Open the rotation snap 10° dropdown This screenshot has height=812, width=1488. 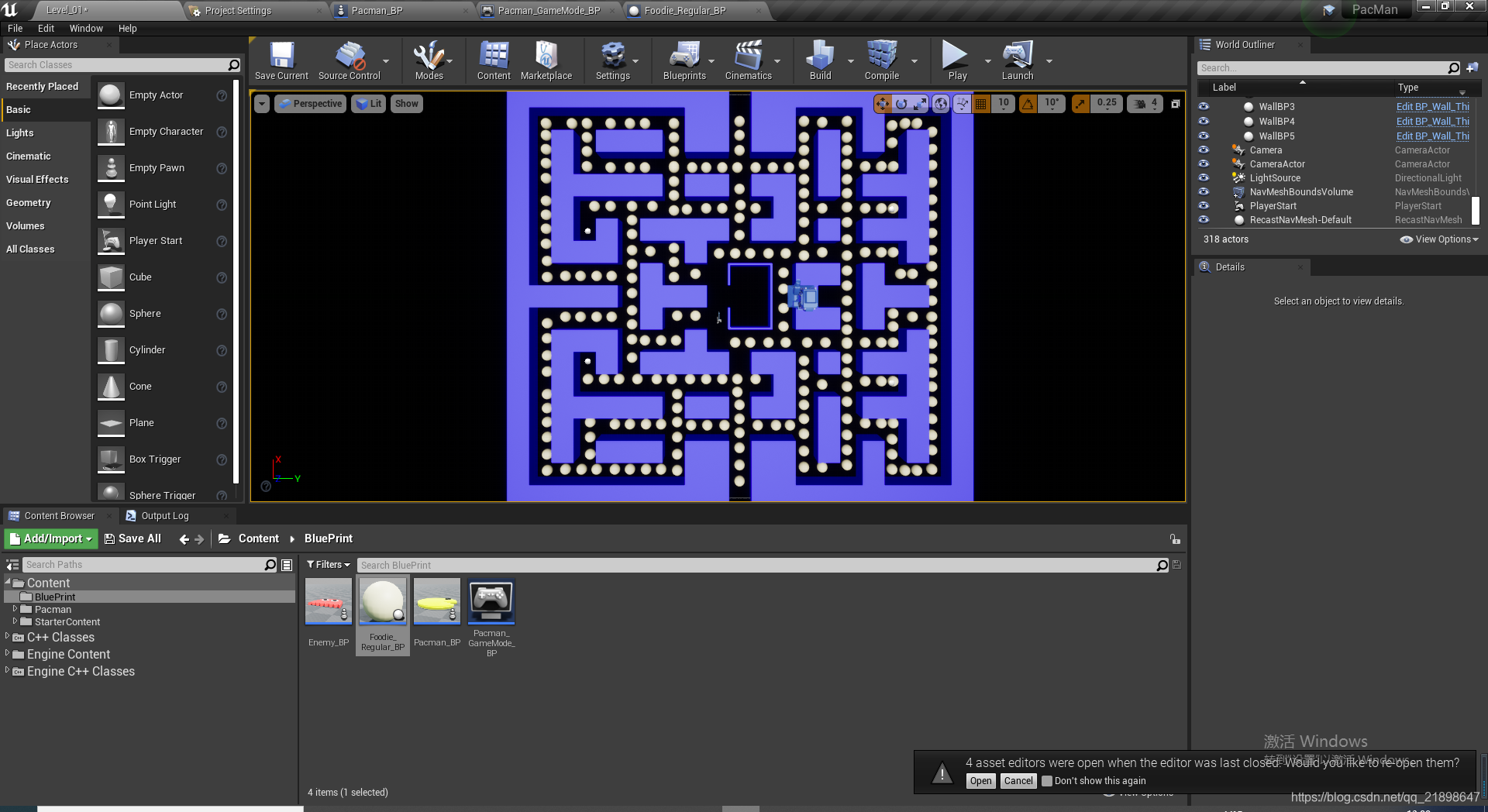(x=1052, y=103)
